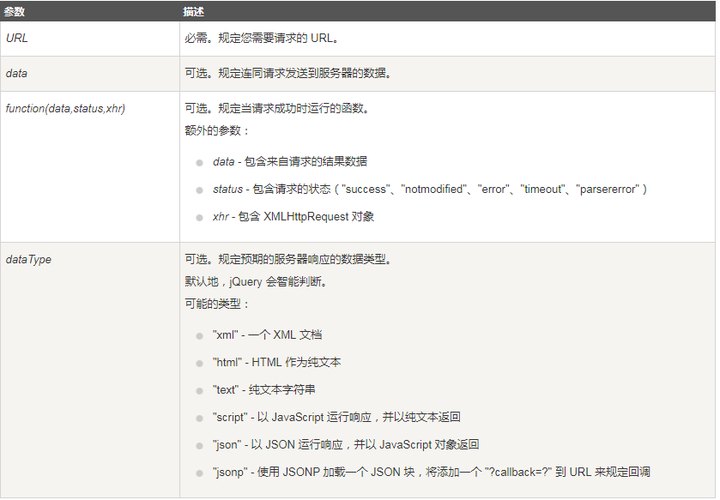Screen dimensions: 720x500
Task: Click the status bullet listing success, notmodified, error
Action: tap(430, 189)
